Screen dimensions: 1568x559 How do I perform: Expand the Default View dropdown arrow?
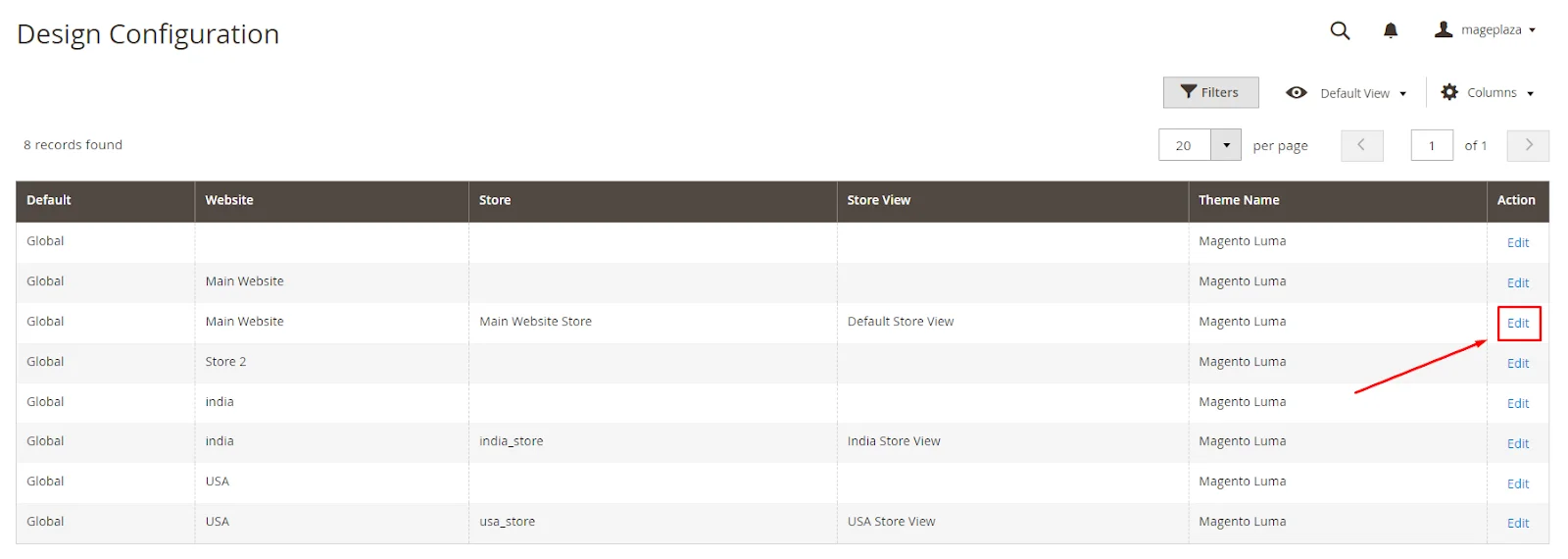click(x=1403, y=94)
